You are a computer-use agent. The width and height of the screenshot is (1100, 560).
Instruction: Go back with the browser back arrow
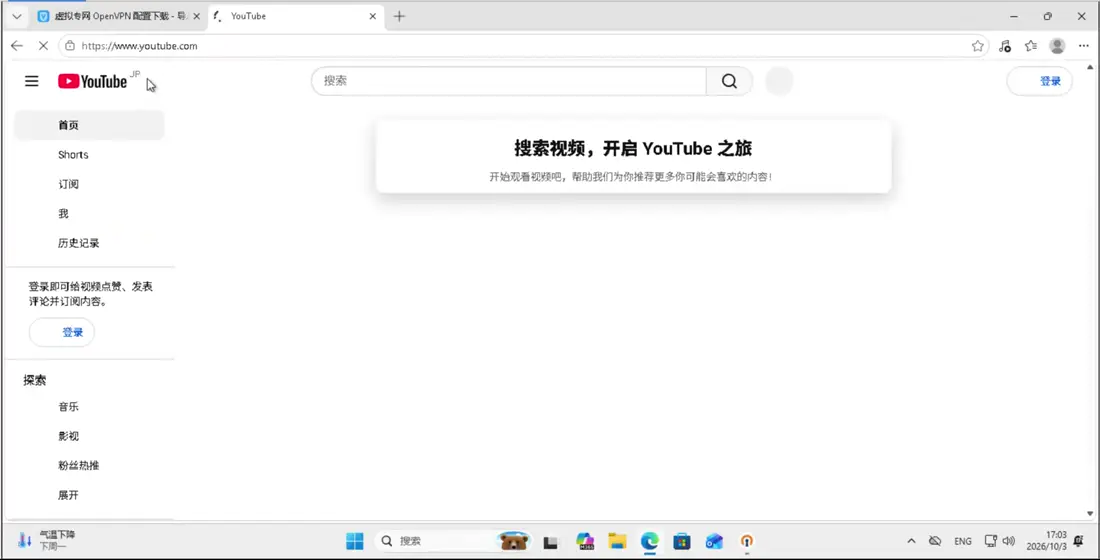click(x=17, y=46)
